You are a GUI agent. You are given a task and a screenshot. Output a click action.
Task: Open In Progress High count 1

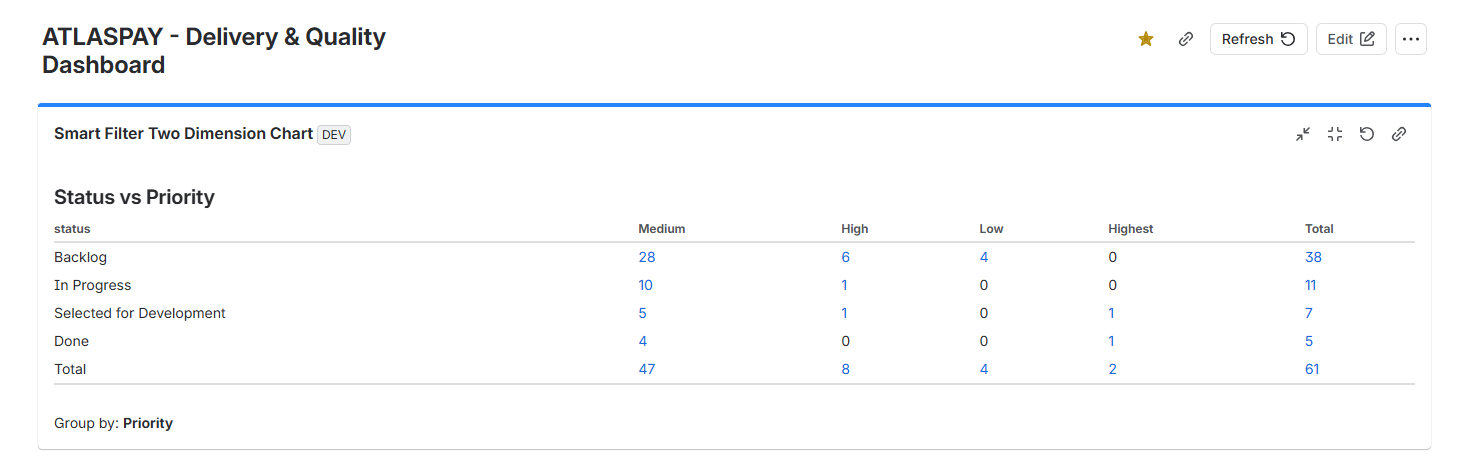(845, 285)
